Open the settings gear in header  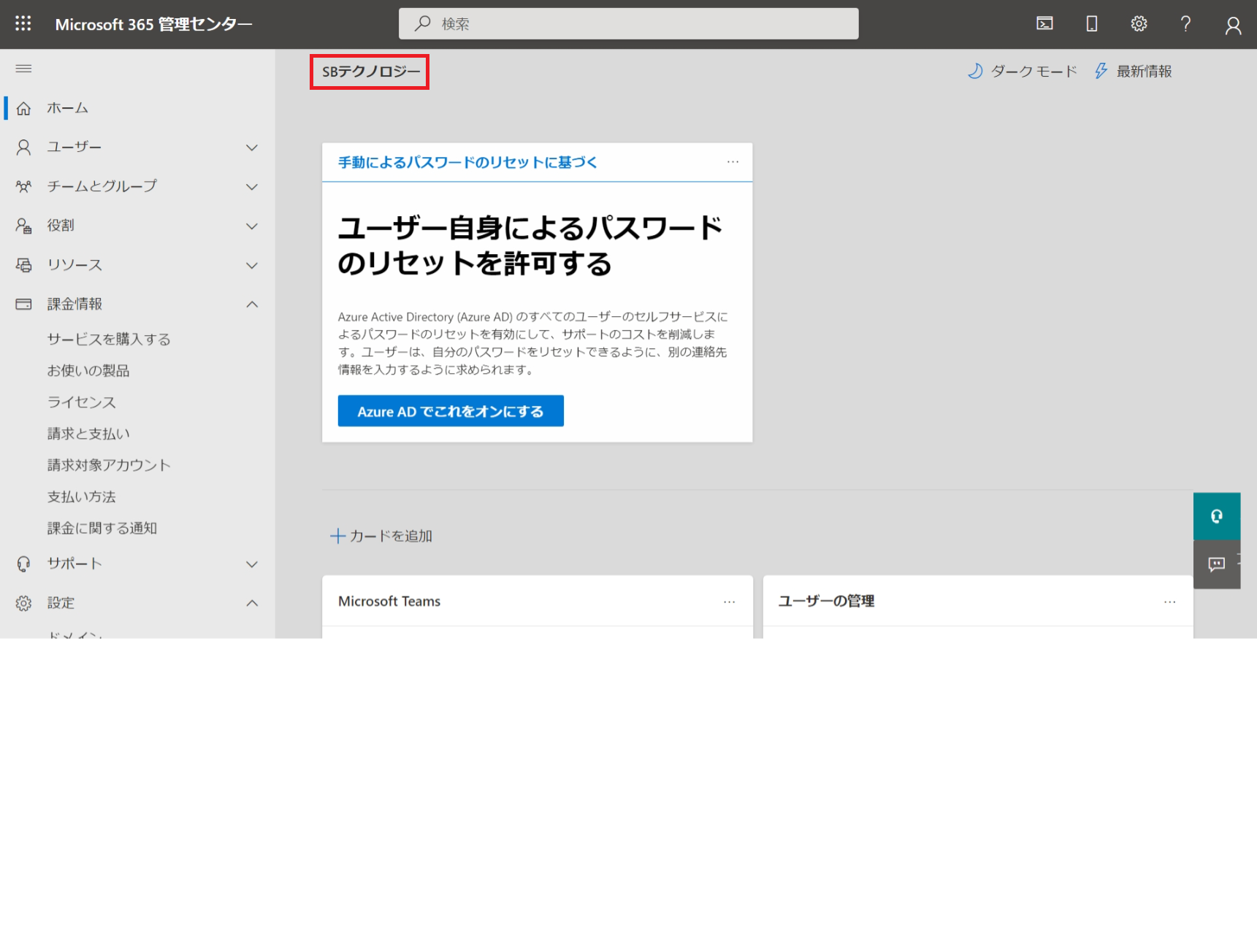click(x=1139, y=24)
